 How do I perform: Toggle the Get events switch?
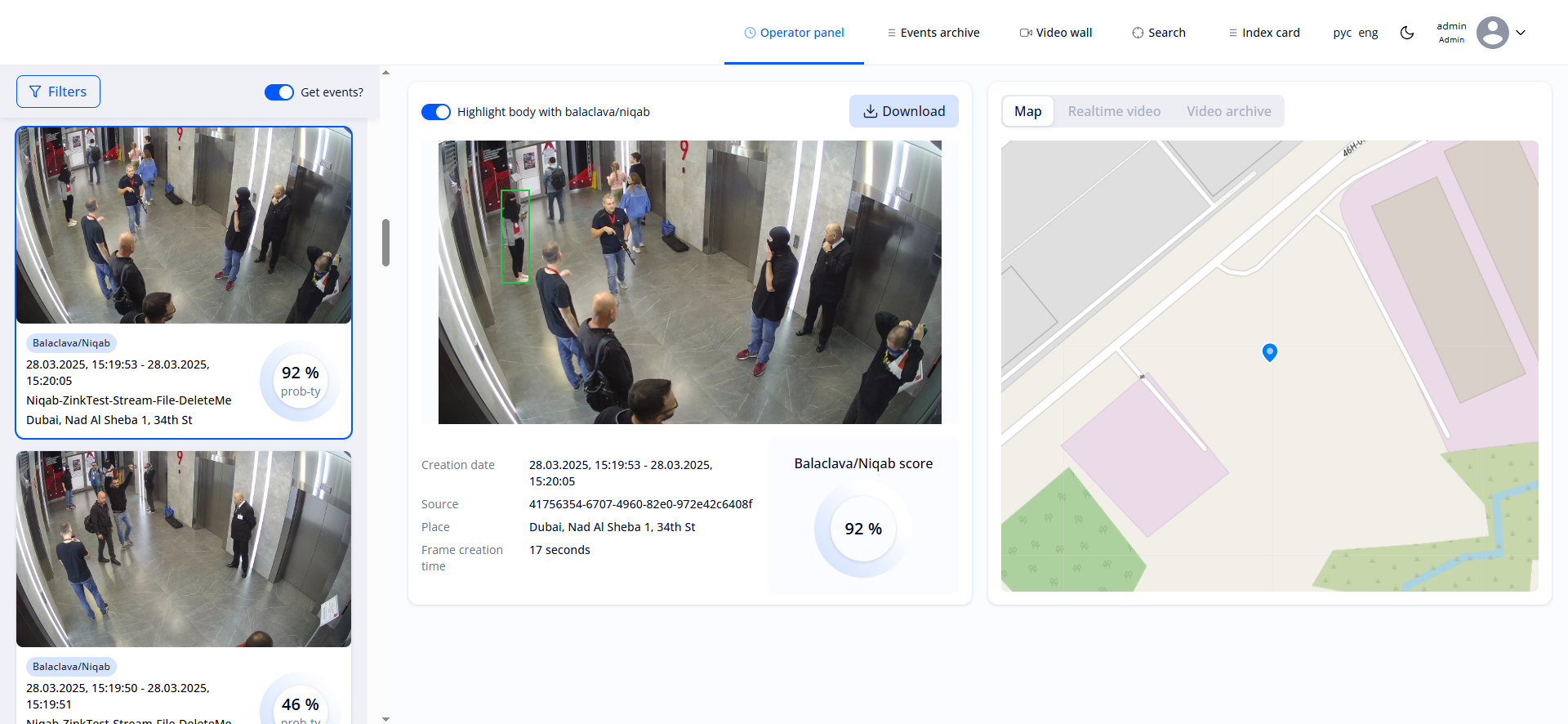[x=278, y=92]
